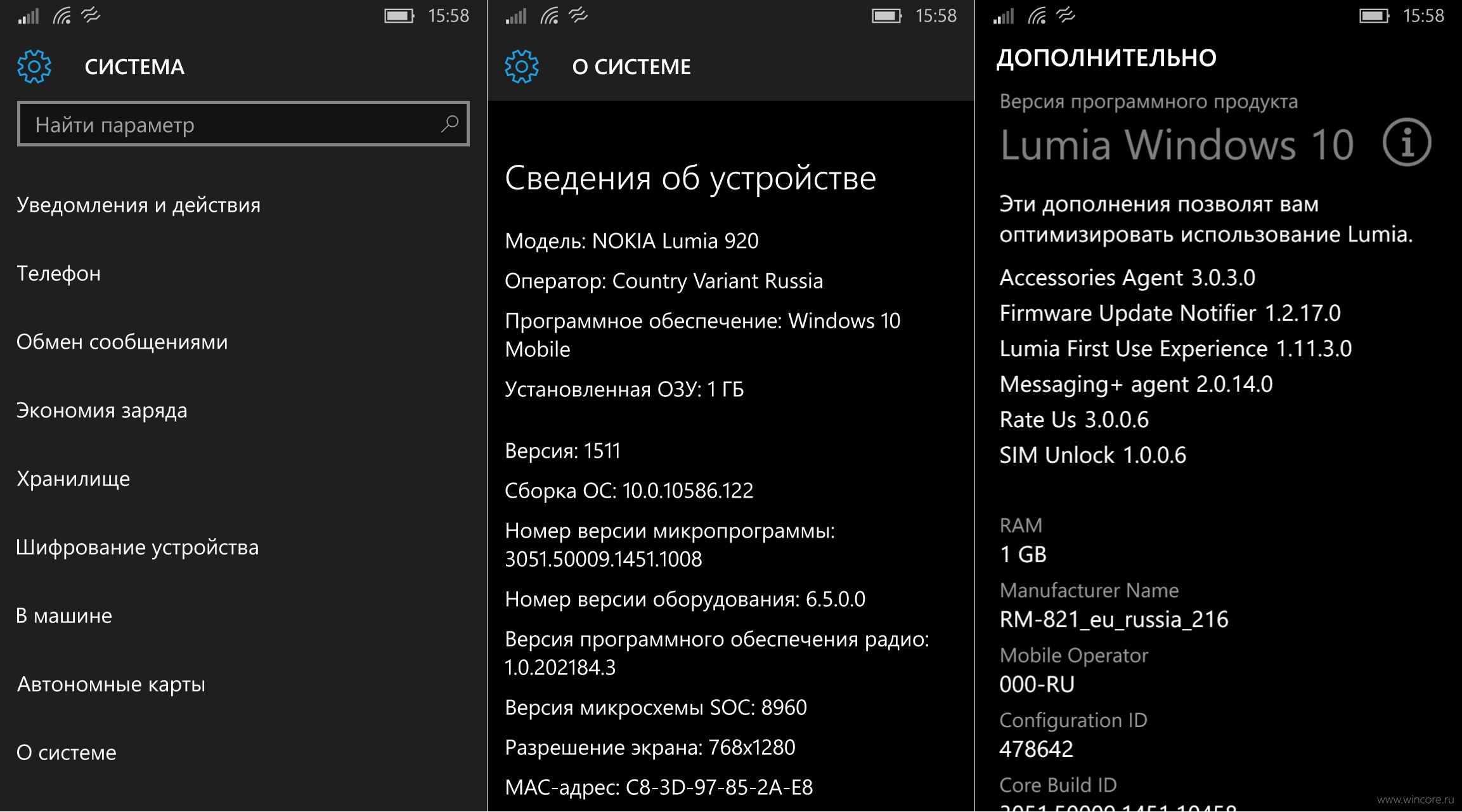Image resolution: width=1462 pixels, height=812 pixels.
Task: Click the MAC-адрес: C8-3D-97-85-2A-E8 line
Action: [x=659, y=787]
